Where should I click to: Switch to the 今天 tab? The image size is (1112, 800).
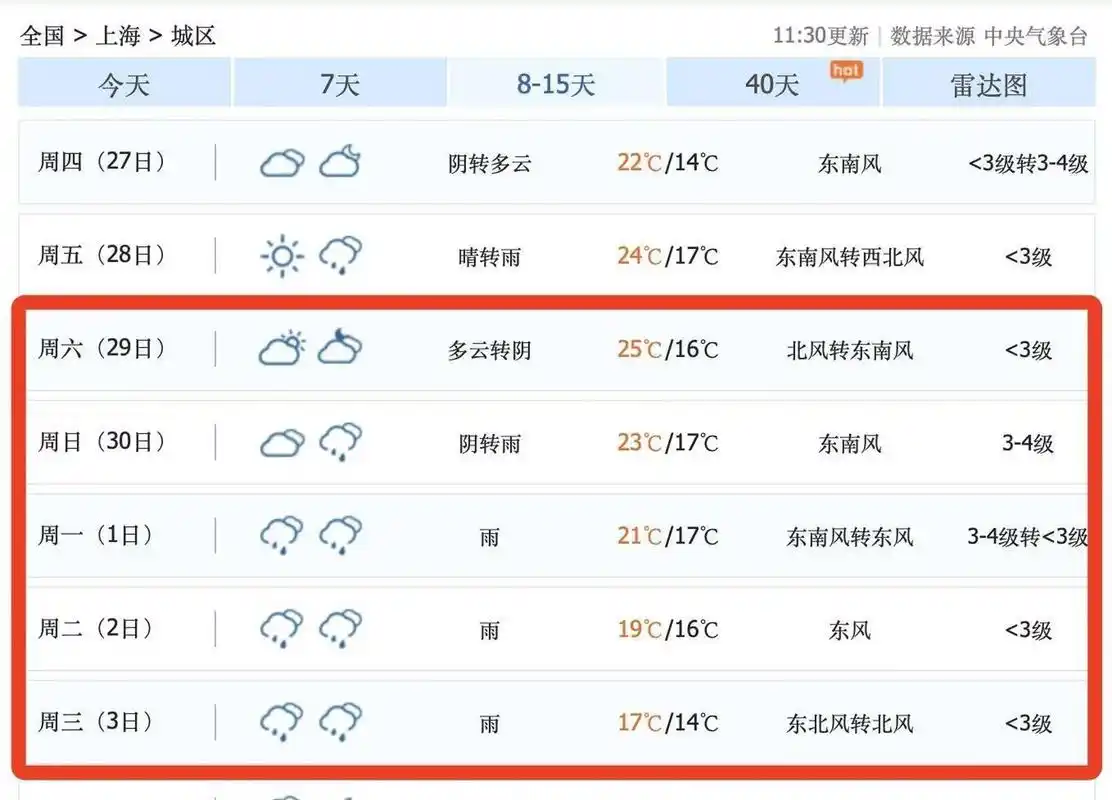(x=122, y=85)
